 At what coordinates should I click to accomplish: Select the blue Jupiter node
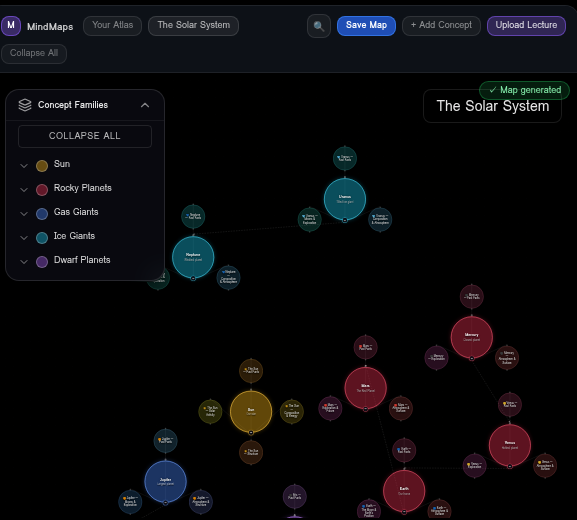(166, 481)
